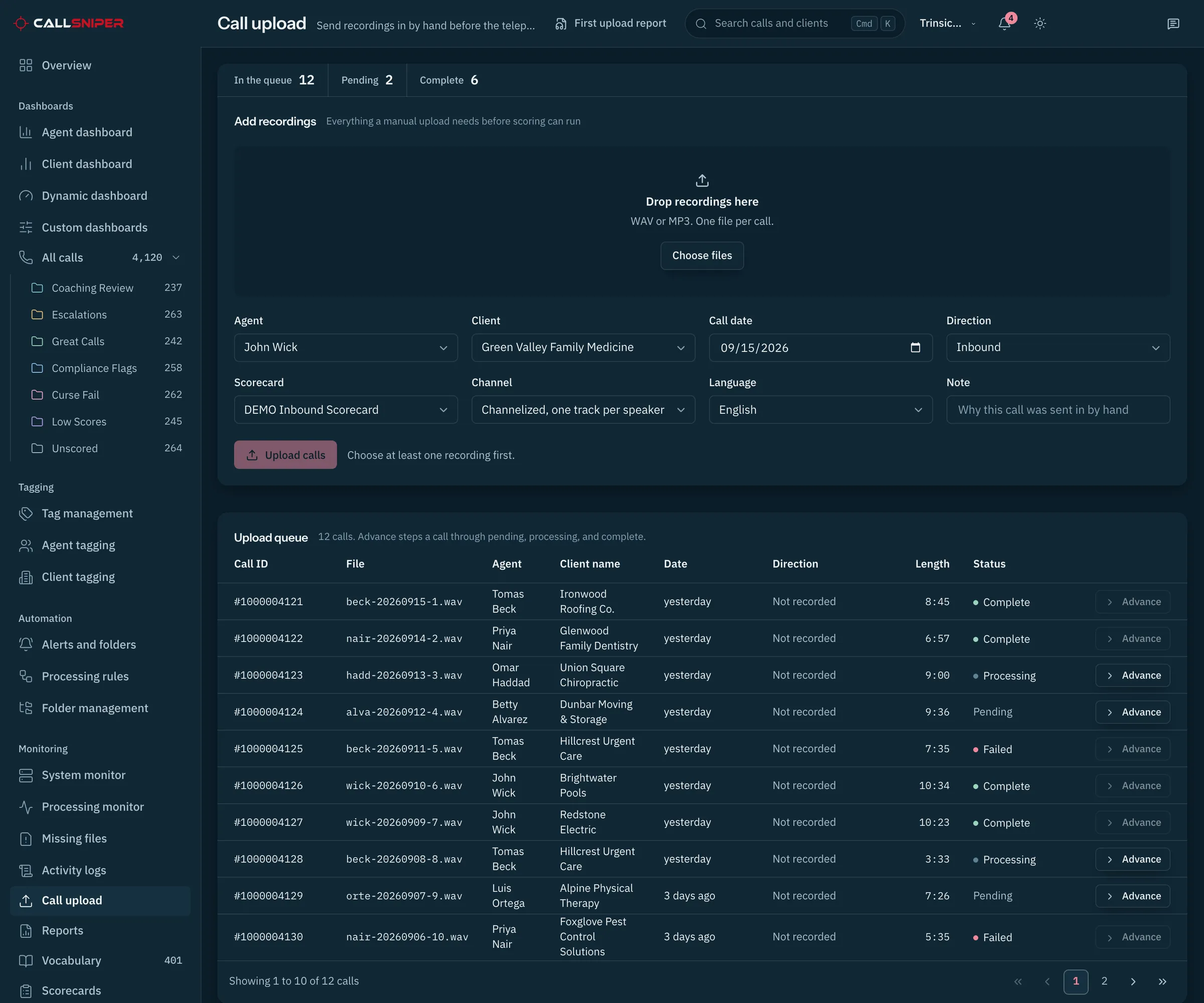The width and height of the screenshot is (1204, 1003).
Task: Go to page 2 of the queue
Action: pyautogui.click(x=1104, y=981)
